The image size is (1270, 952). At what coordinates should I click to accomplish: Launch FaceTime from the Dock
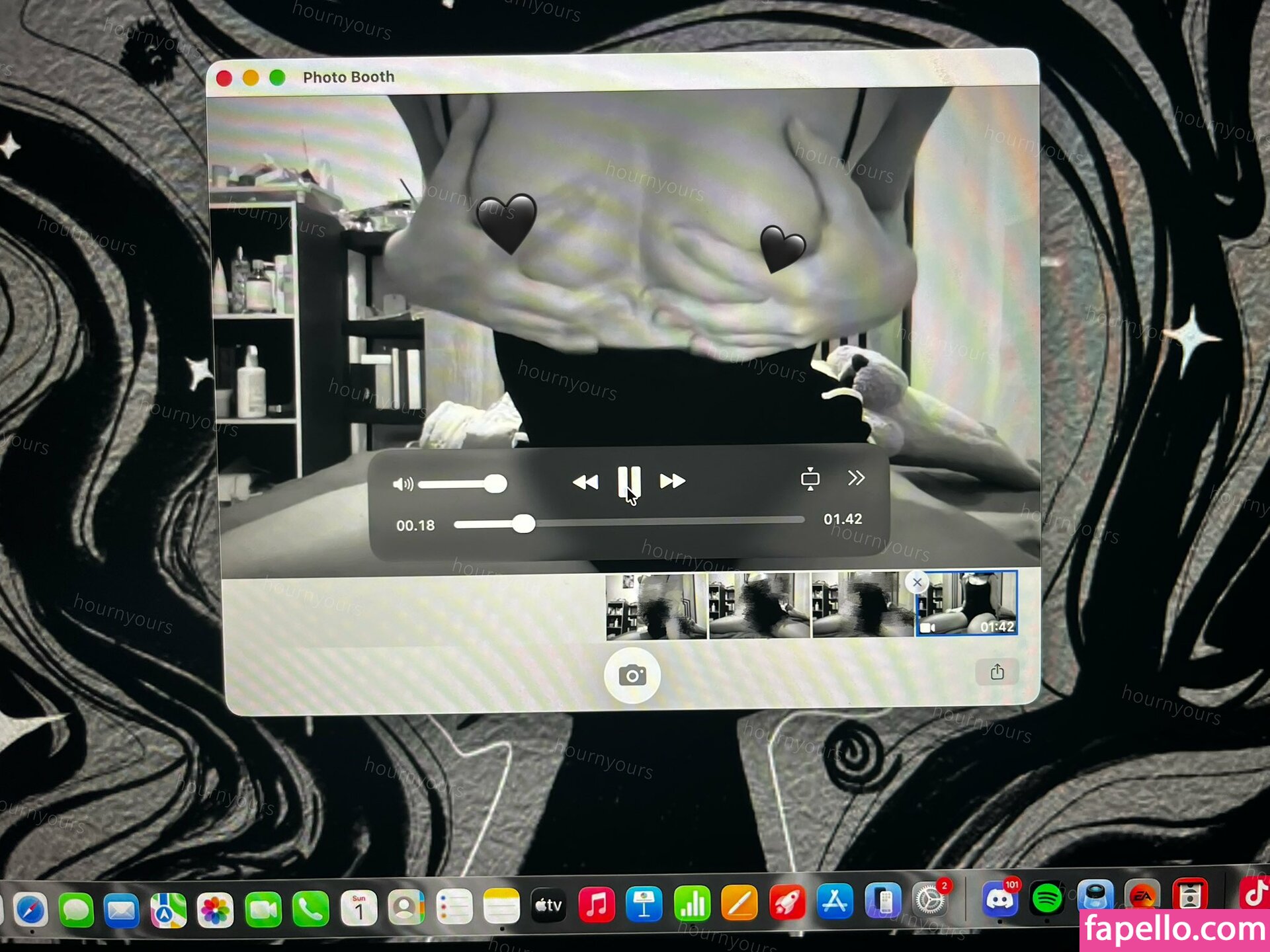coord(263,910)
